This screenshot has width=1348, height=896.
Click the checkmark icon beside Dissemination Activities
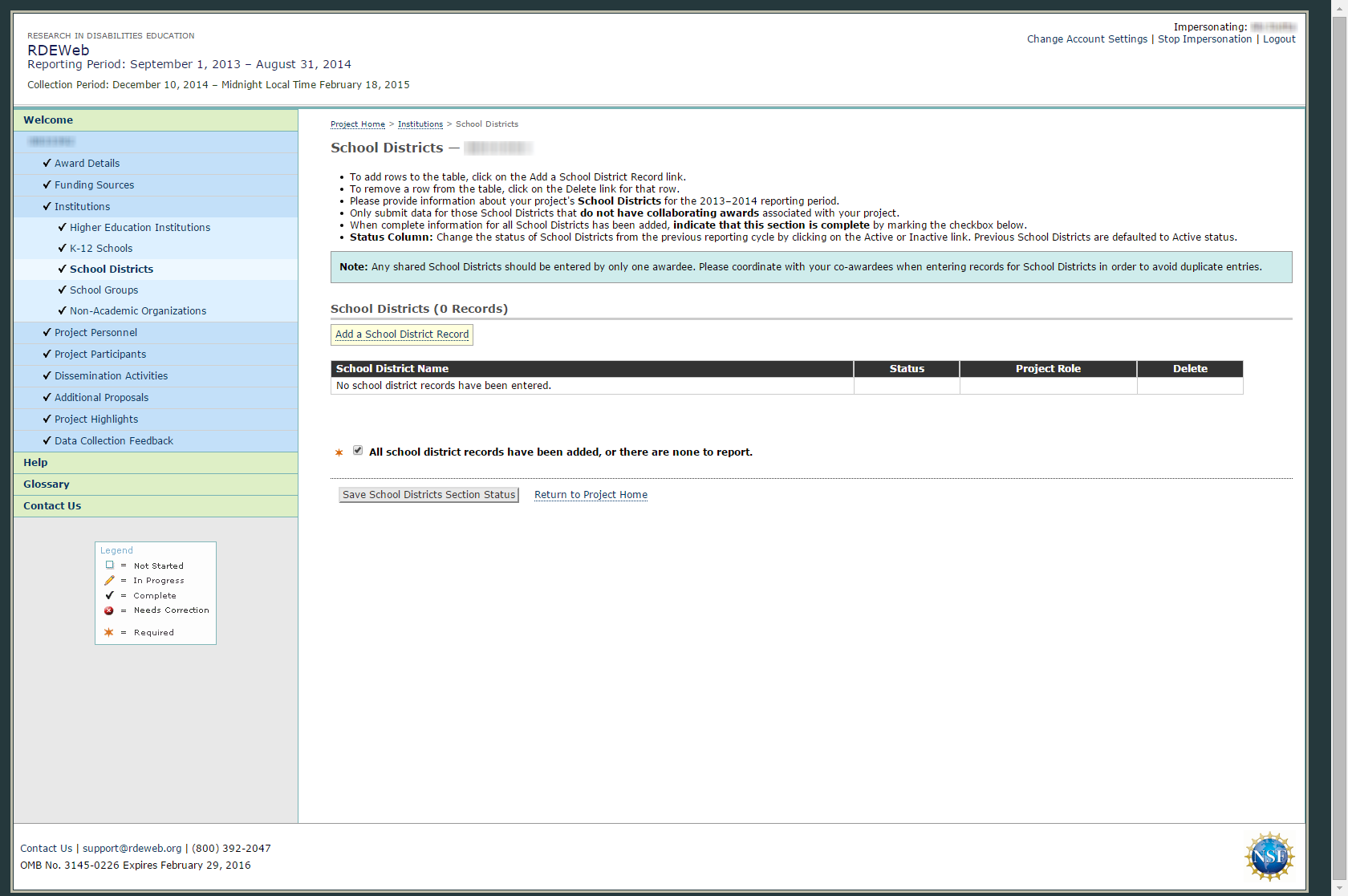47,375
